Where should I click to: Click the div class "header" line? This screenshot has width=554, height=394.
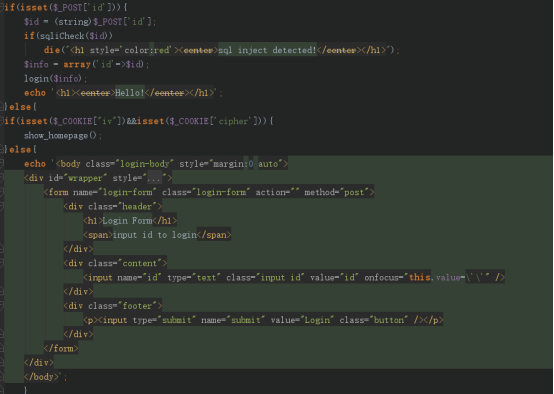[x=113, y=206]
